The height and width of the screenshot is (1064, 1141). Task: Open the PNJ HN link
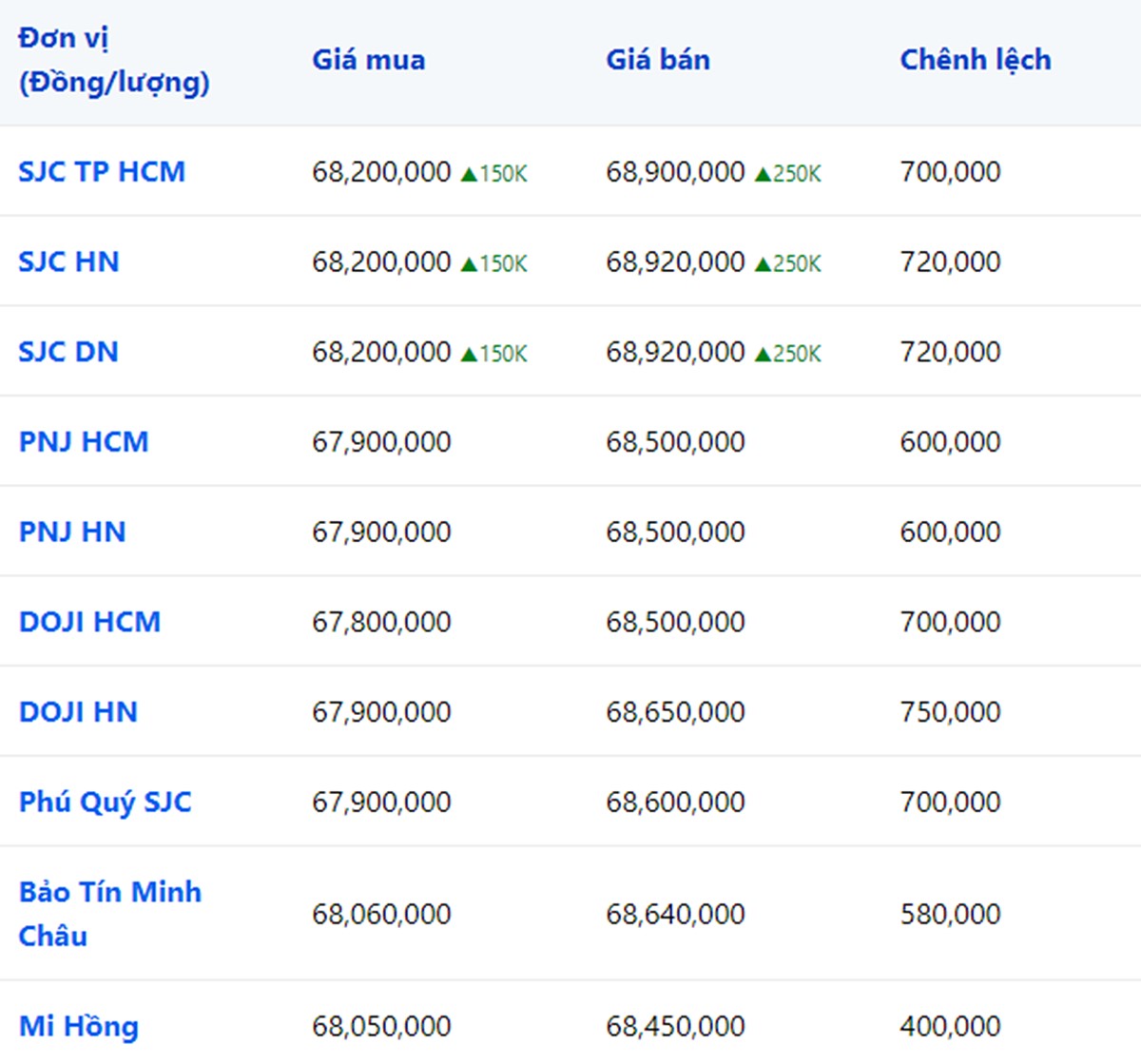[x=72, y=532]
